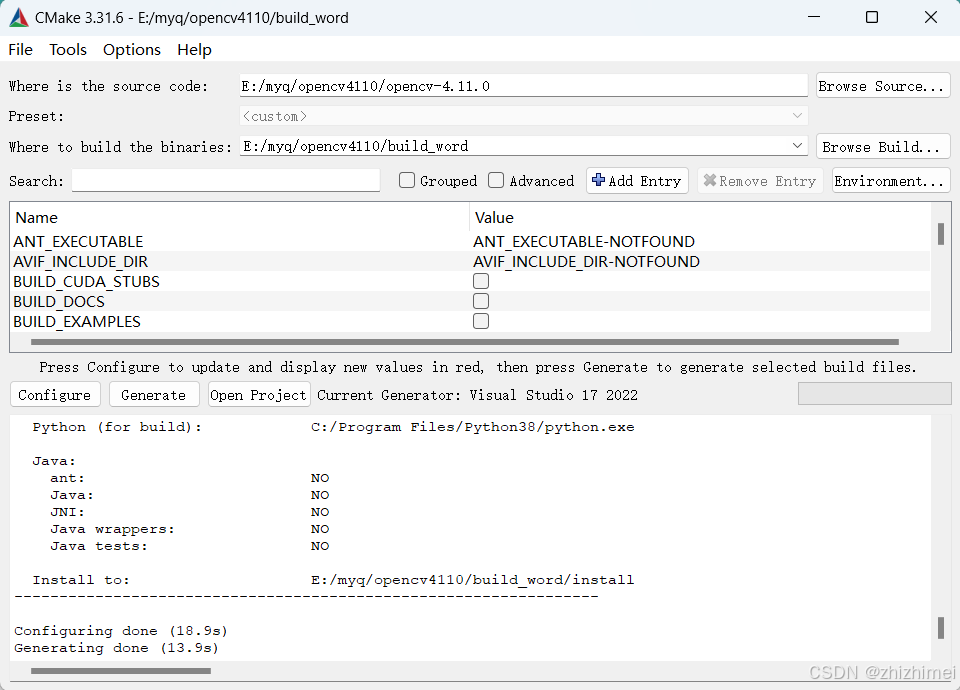Open the File menu
The image size is (960, 690).
(21, 50)
